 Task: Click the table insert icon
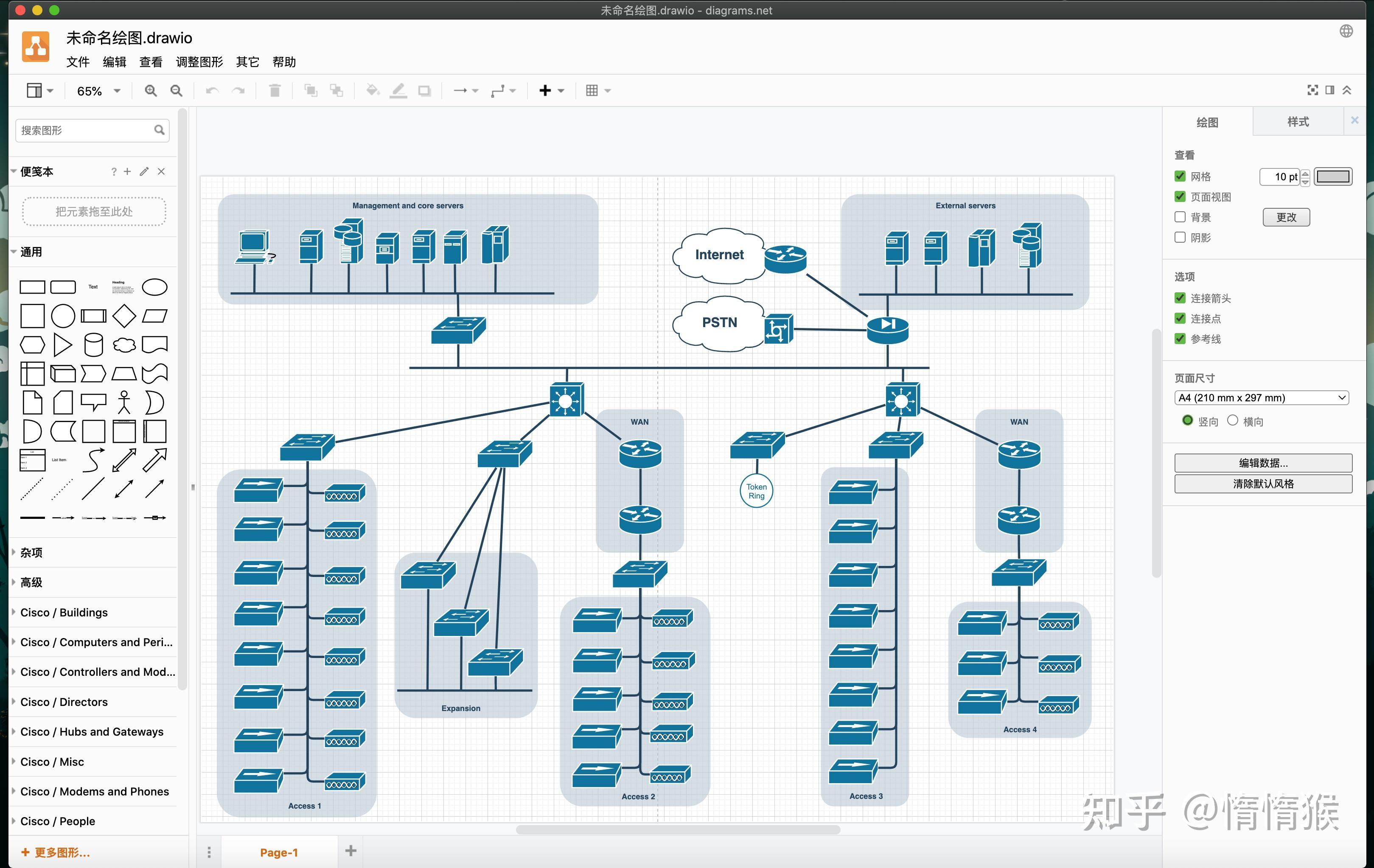tap(592, 91)
